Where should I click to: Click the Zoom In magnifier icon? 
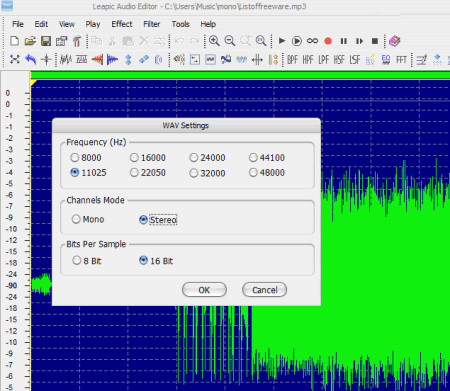point(214,41)
